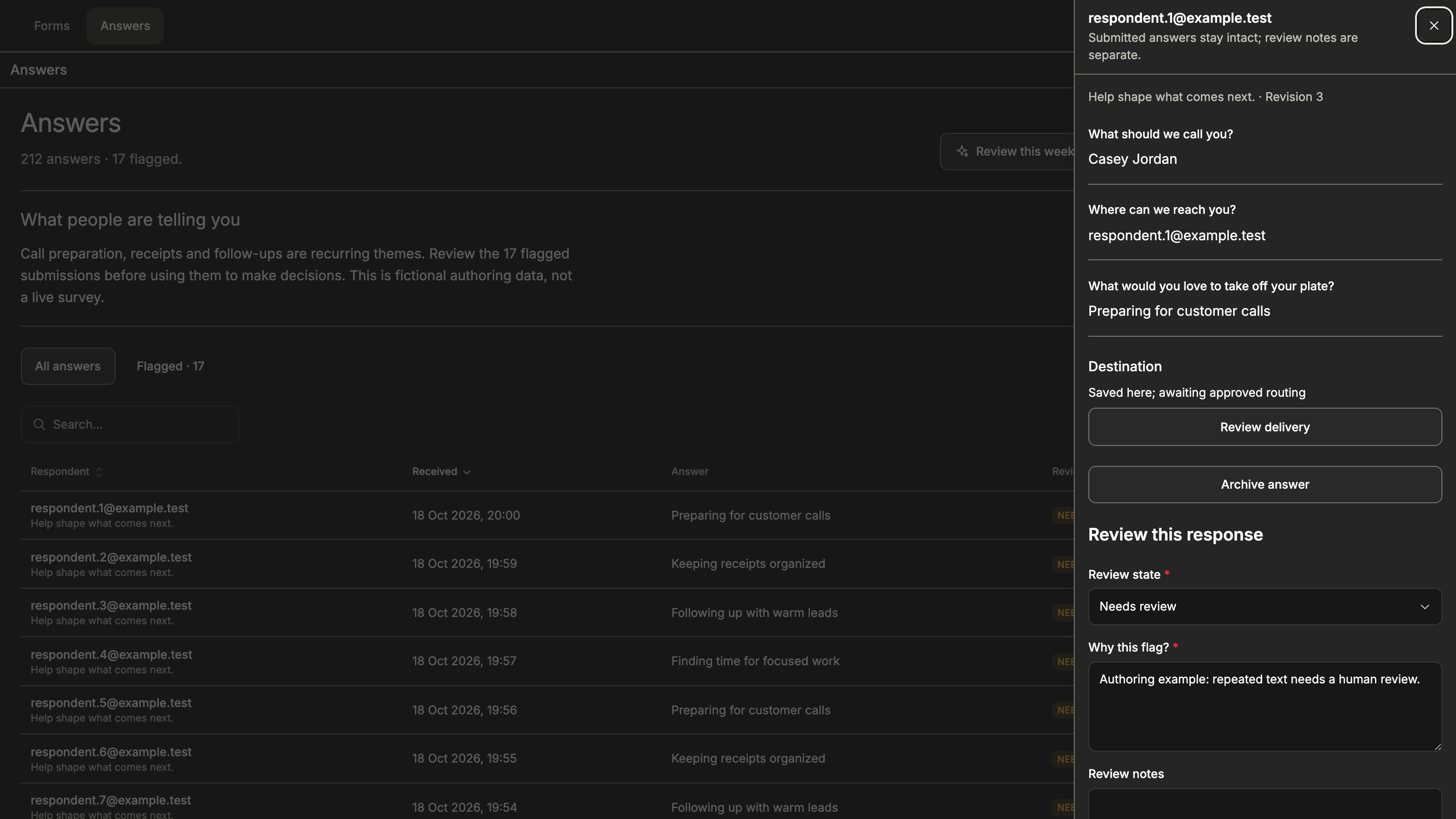Open the Review state dropdown

[1264, 607]
